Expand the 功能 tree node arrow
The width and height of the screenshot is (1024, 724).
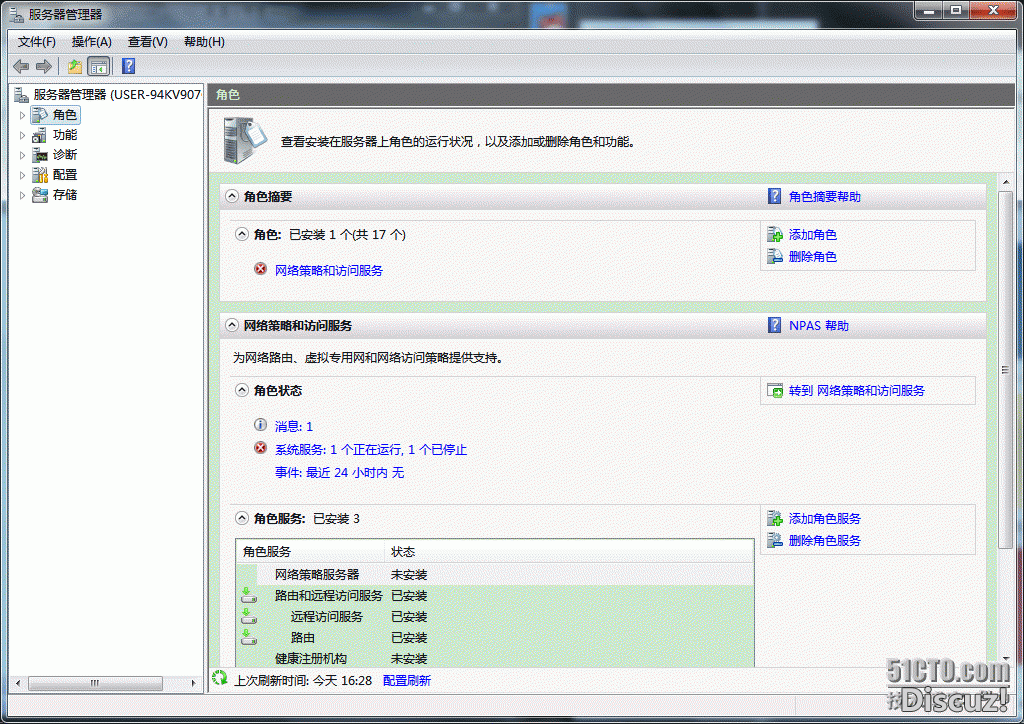point(22,136)
